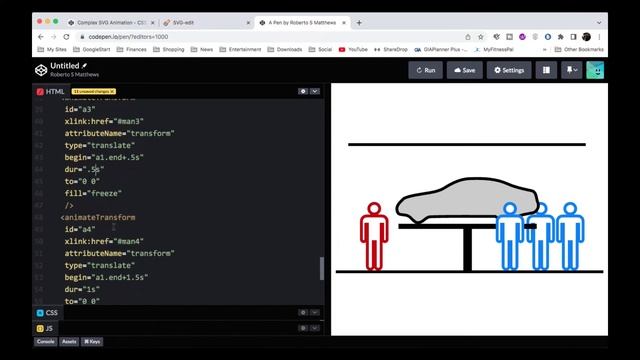Open the Console panel
The width and height of the screenshot is (640, 360).
[46, 342]
